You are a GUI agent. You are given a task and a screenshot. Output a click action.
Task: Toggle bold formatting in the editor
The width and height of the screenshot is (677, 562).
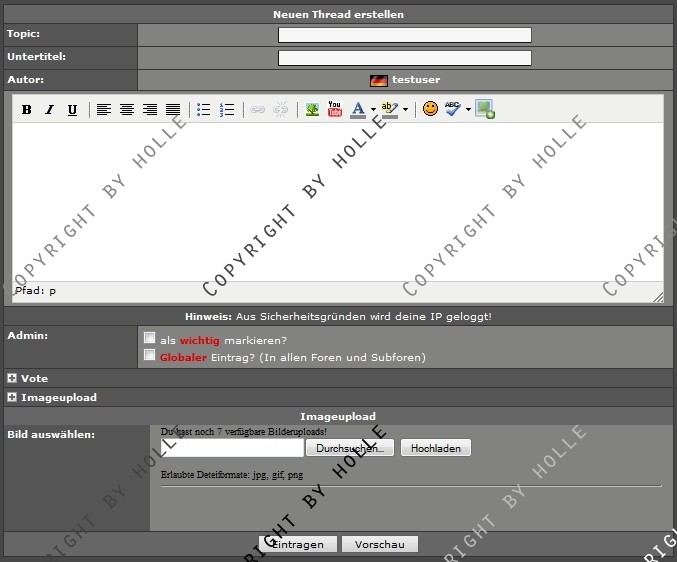pyautogui.click(x=27, y=110)
